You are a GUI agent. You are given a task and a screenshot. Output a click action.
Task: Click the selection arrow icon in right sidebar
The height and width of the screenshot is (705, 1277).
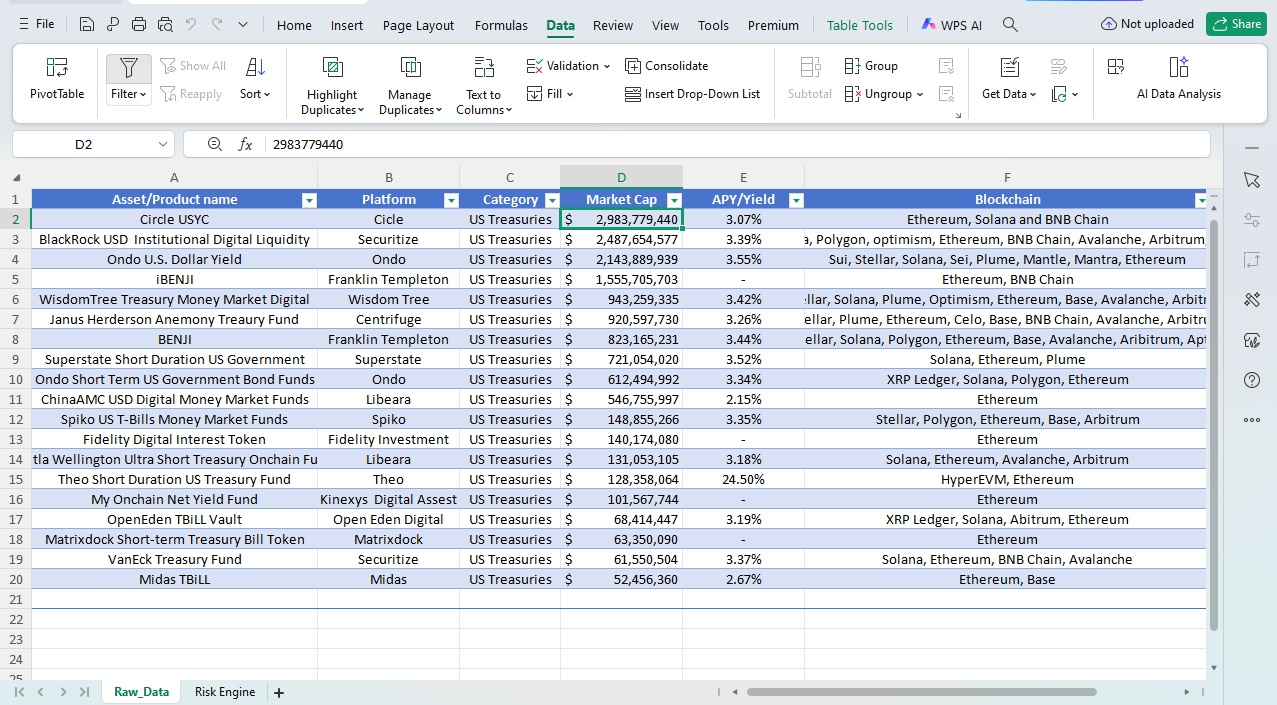[1252, 180]
